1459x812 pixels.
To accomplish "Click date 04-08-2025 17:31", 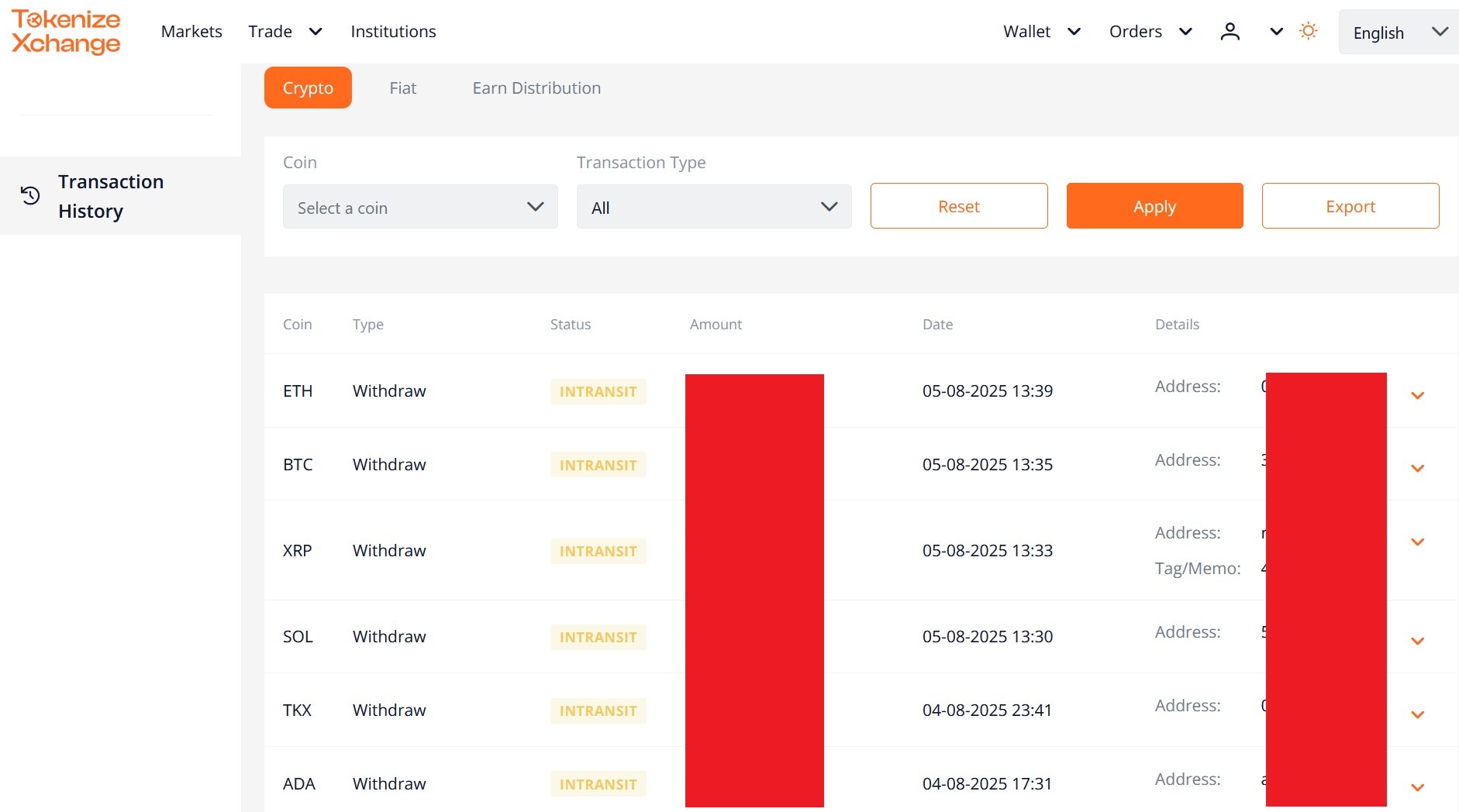I will coord(987,784).
